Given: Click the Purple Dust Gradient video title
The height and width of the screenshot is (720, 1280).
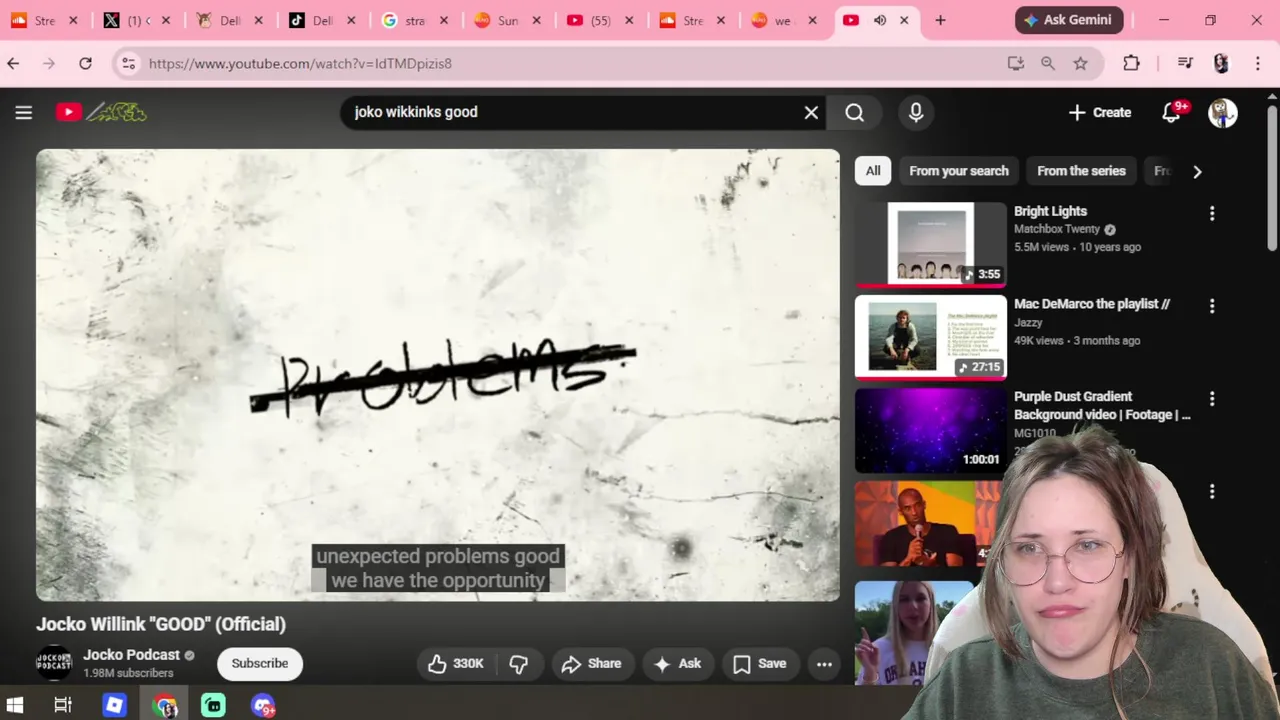Looking at the screenshot, I should tap(1102, 405).
